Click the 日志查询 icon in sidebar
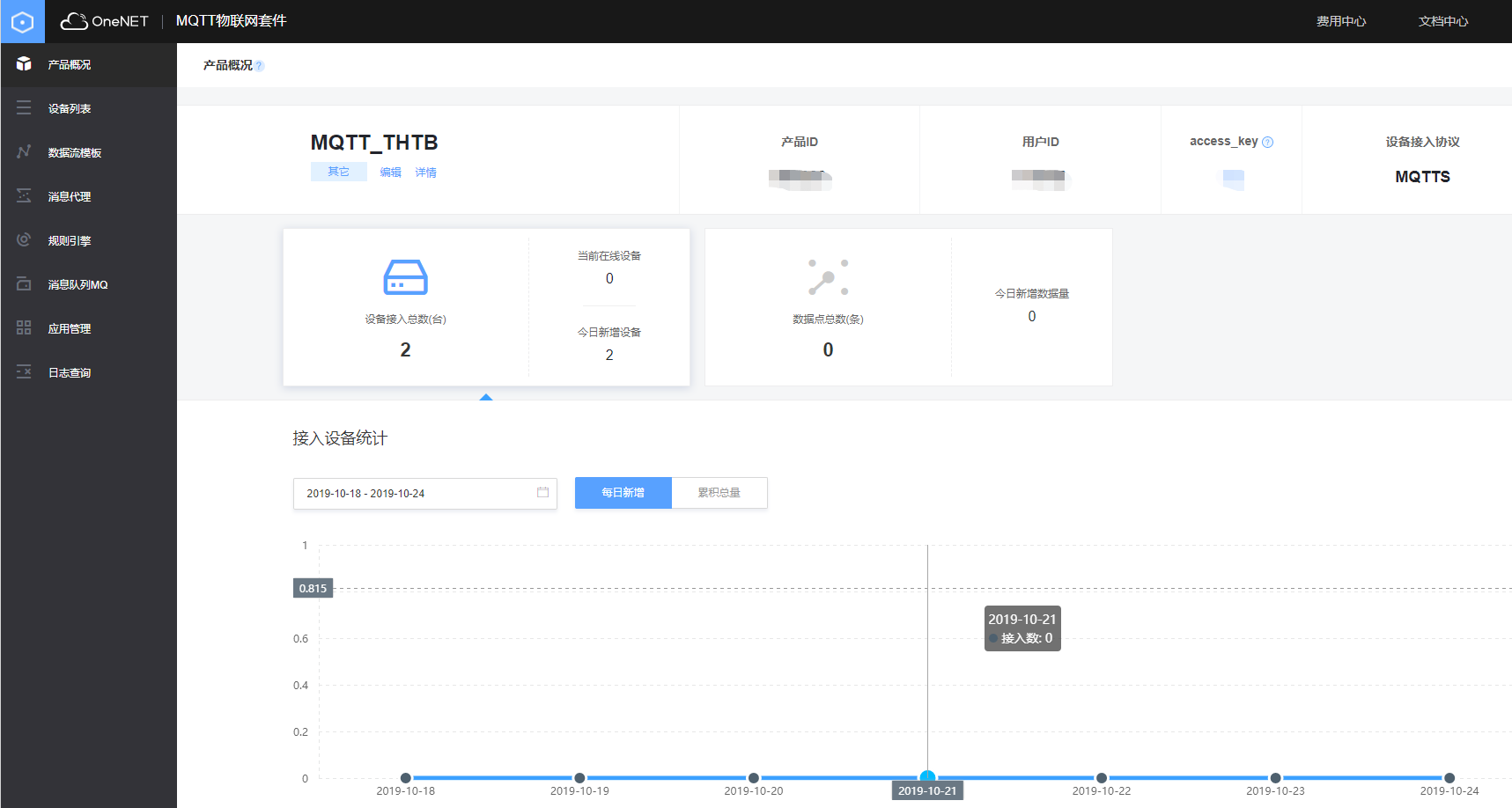The height and width of the screenshot is (808, 1512). (24, 372)
